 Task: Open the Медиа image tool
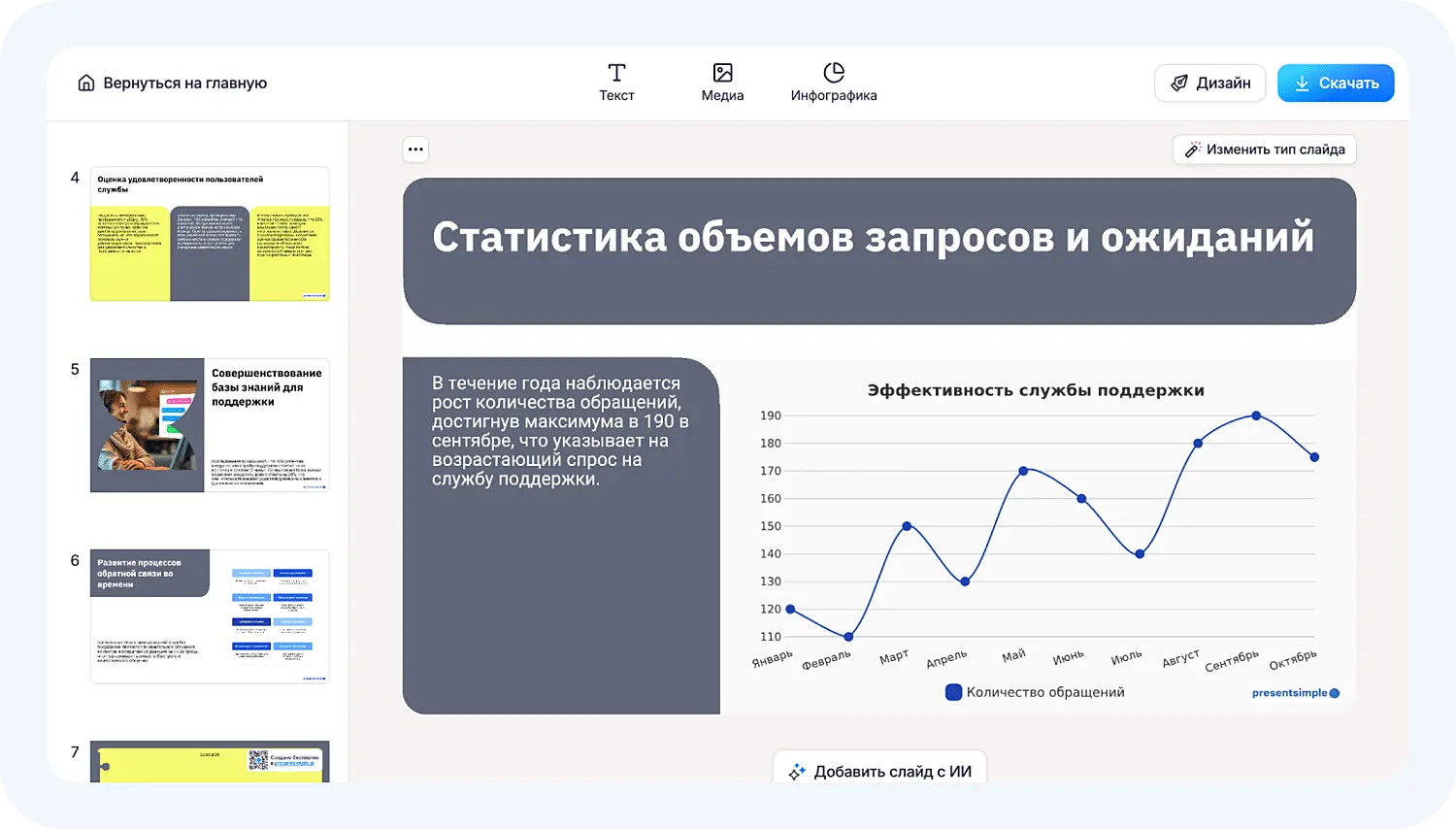pos(722,73)
